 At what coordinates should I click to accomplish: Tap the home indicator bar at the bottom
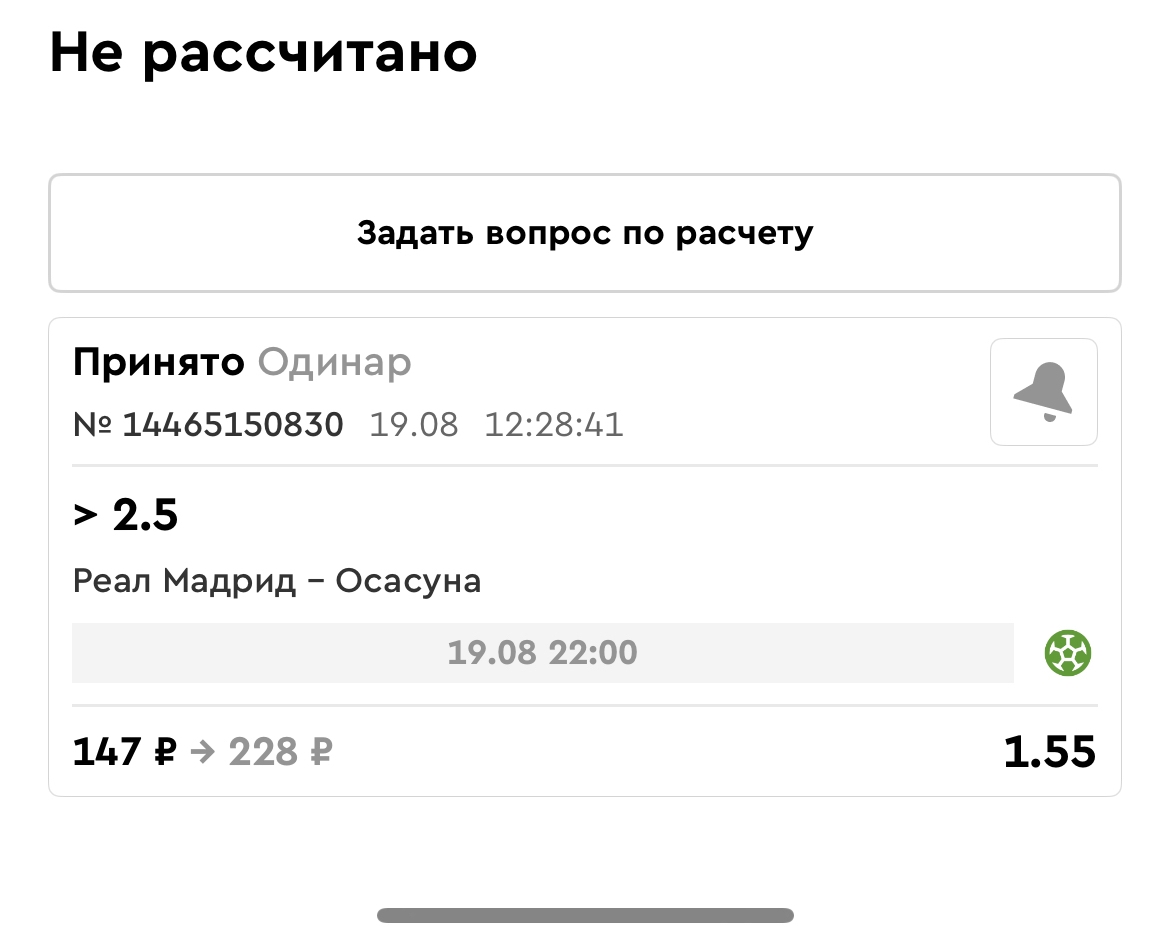tap(585, 915)
